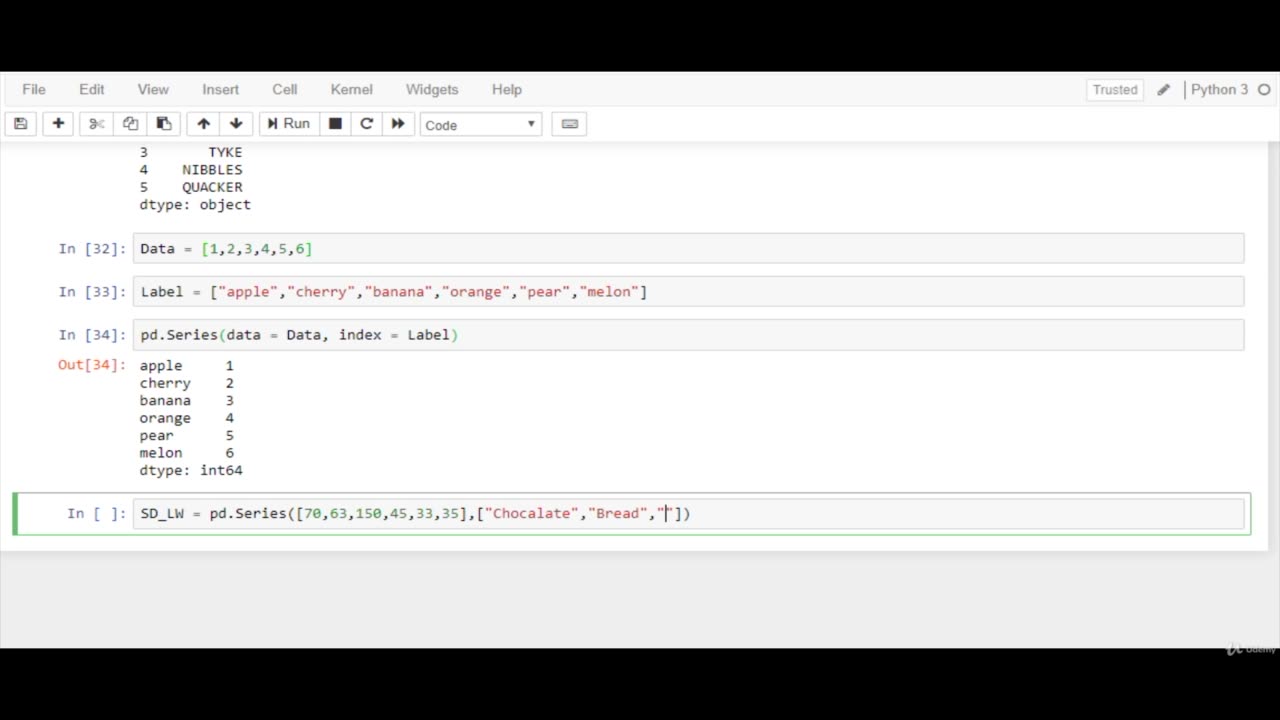
Task: Click "Chocalate" string in active cell
Action: click(x=532, y=513)
